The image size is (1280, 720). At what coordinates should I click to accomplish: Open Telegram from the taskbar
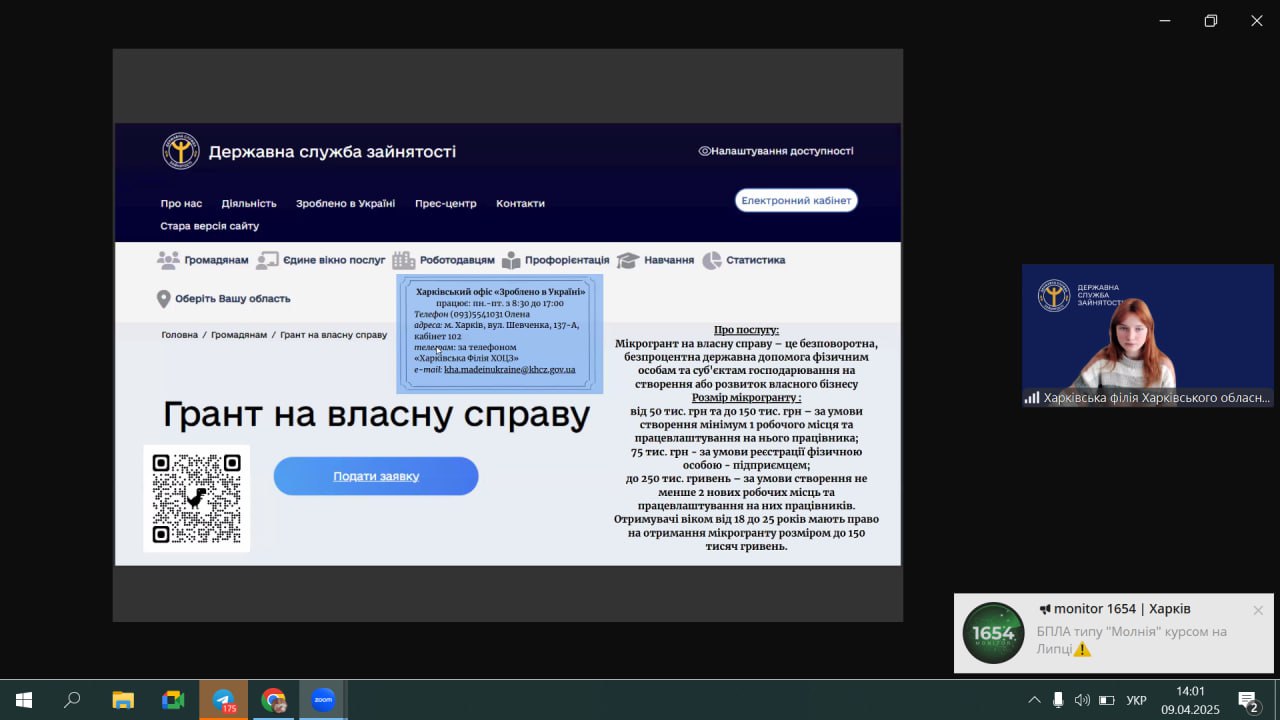(x=223, y=700)
